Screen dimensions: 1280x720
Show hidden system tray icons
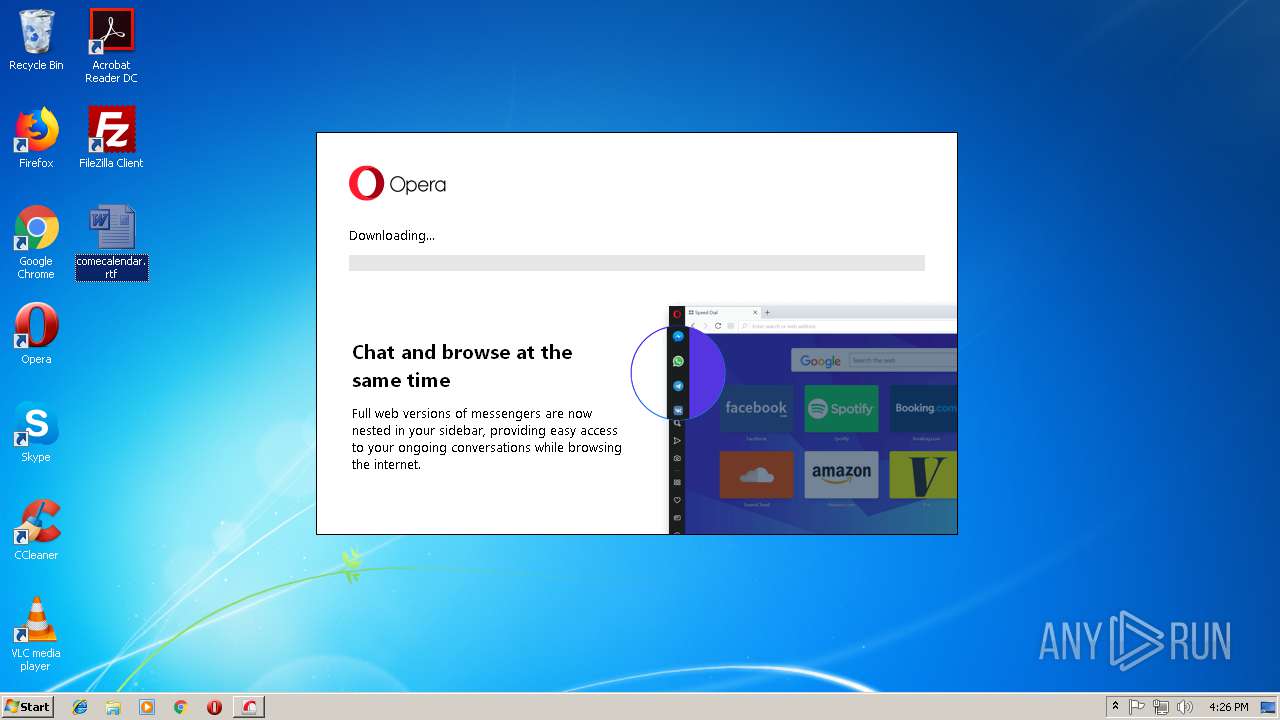point(1115,707)
